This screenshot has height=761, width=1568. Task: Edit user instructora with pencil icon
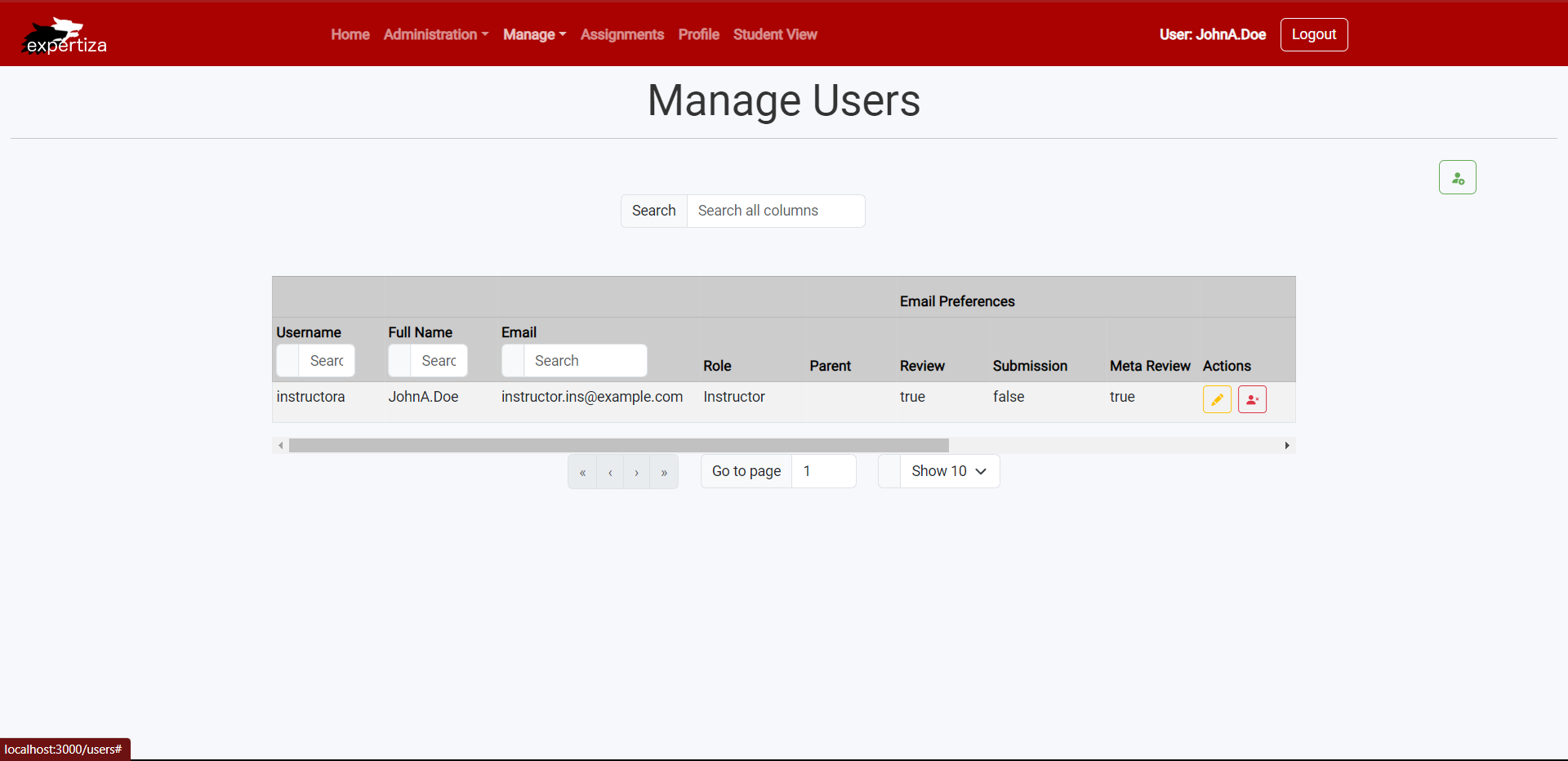click(x=1217, y=399)
